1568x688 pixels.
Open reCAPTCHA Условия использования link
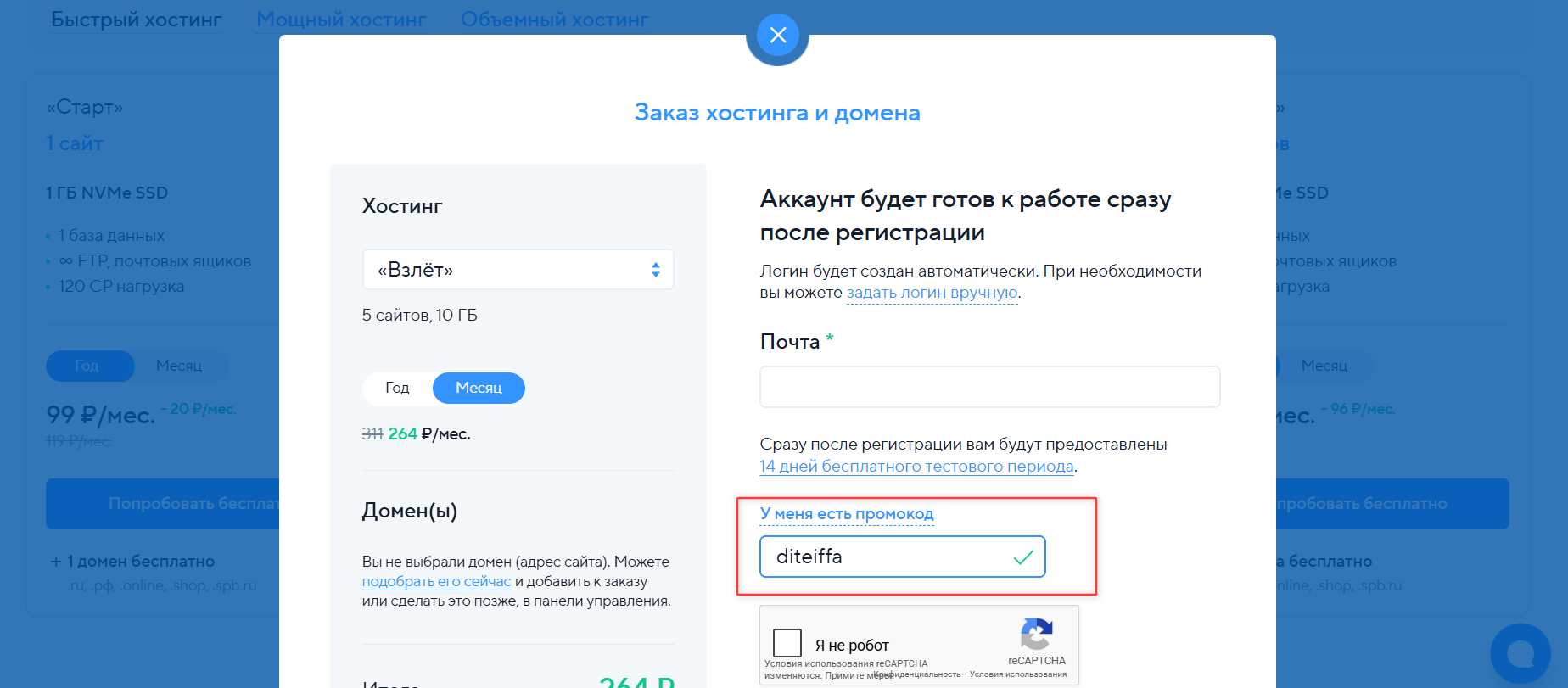point(1018,674)
